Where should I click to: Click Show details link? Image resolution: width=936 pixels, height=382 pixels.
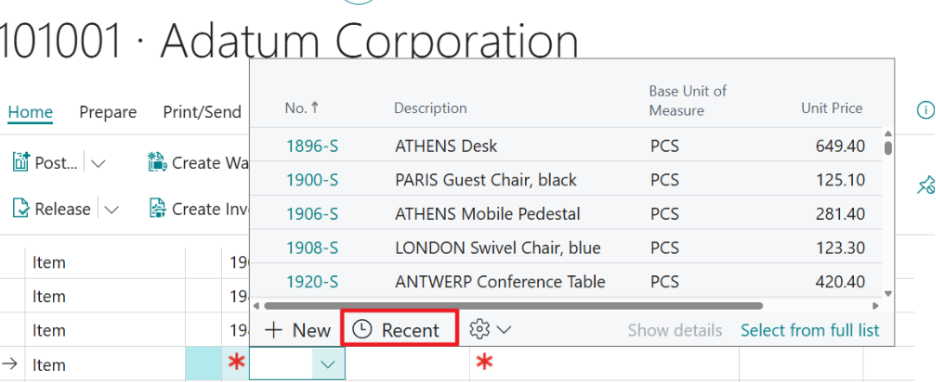coord(675,330)
